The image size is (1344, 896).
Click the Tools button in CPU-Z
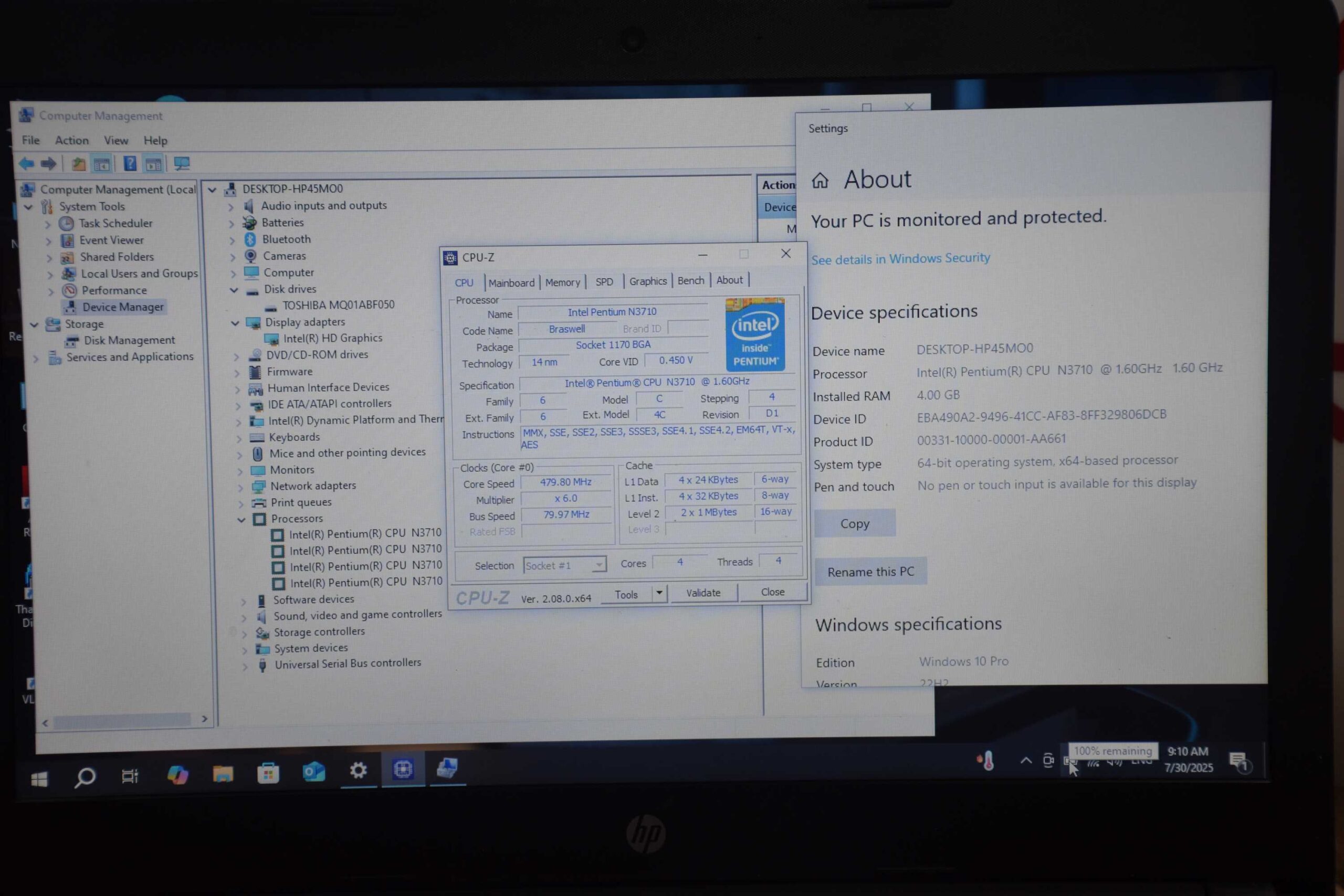click(626, 594)
